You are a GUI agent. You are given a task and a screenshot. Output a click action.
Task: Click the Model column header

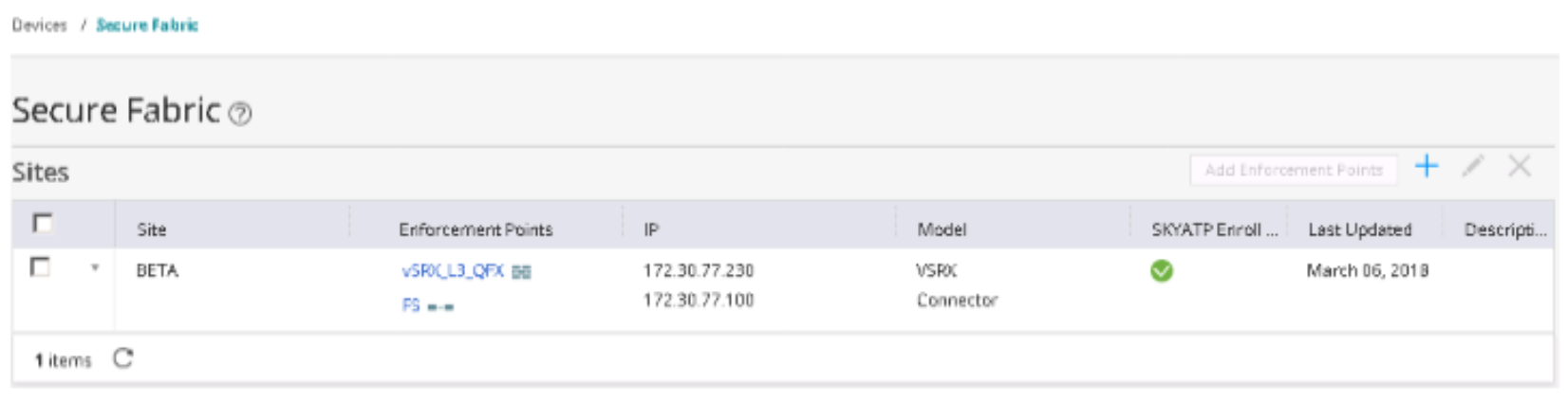[941, 229]
